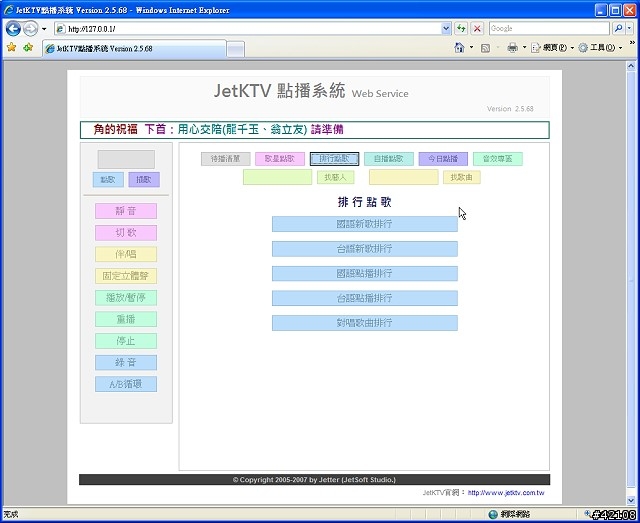Viewport: 640px width, 523px height.
Task: Click page scrollbar down arrow
Action: pos(631,501)
